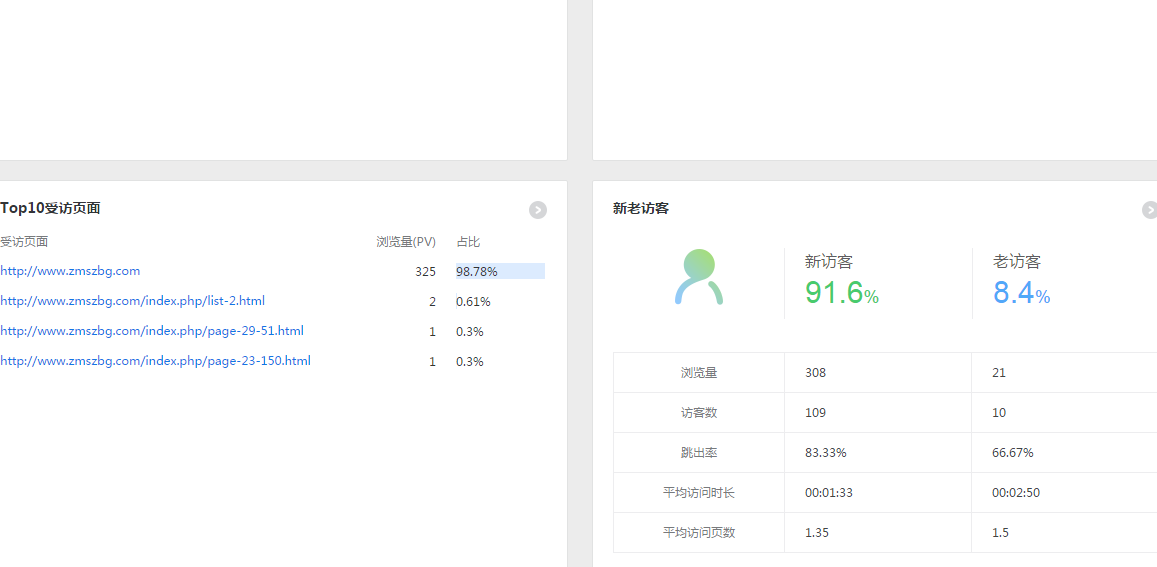1157x567 pixels.
Task: Select the 跳出率 row label
Action: point(699,453)
